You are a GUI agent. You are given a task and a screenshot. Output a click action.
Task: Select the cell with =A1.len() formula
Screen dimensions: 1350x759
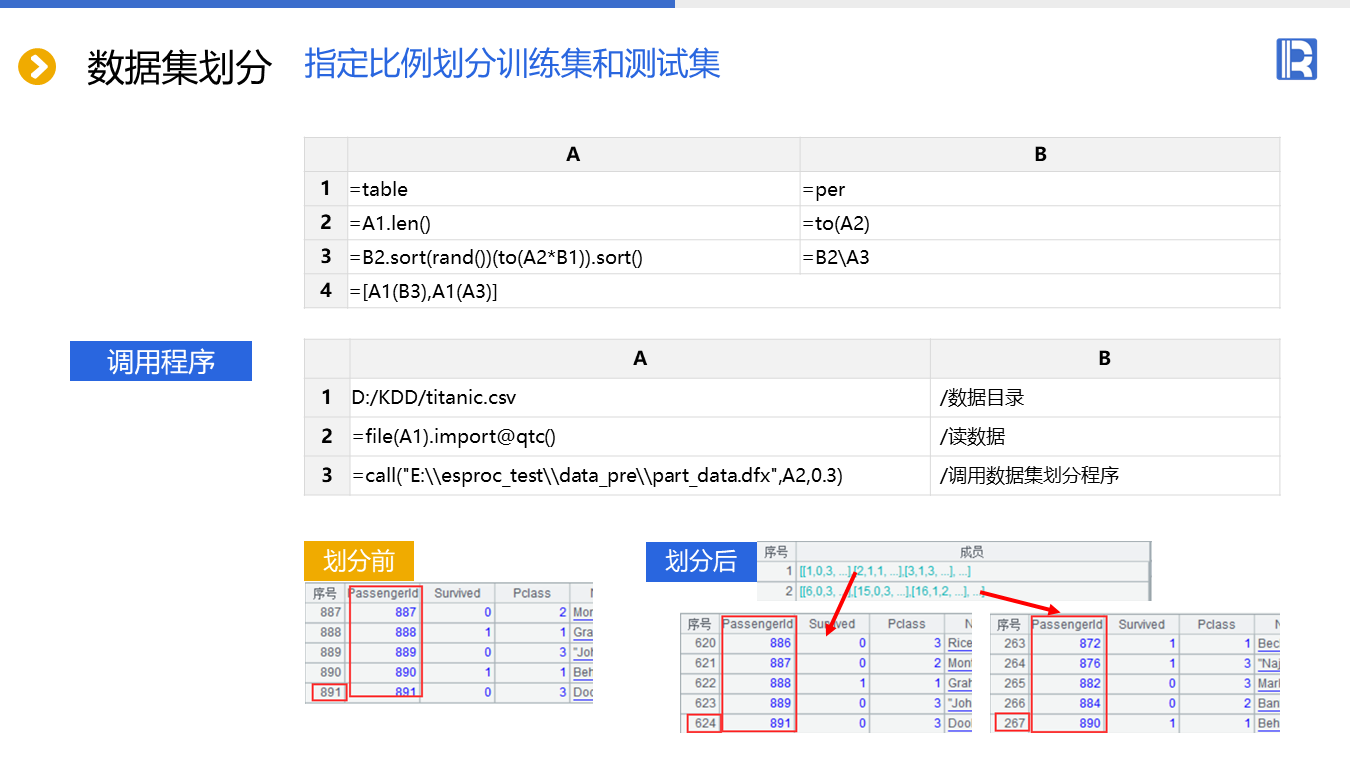[x=573, y=223]
